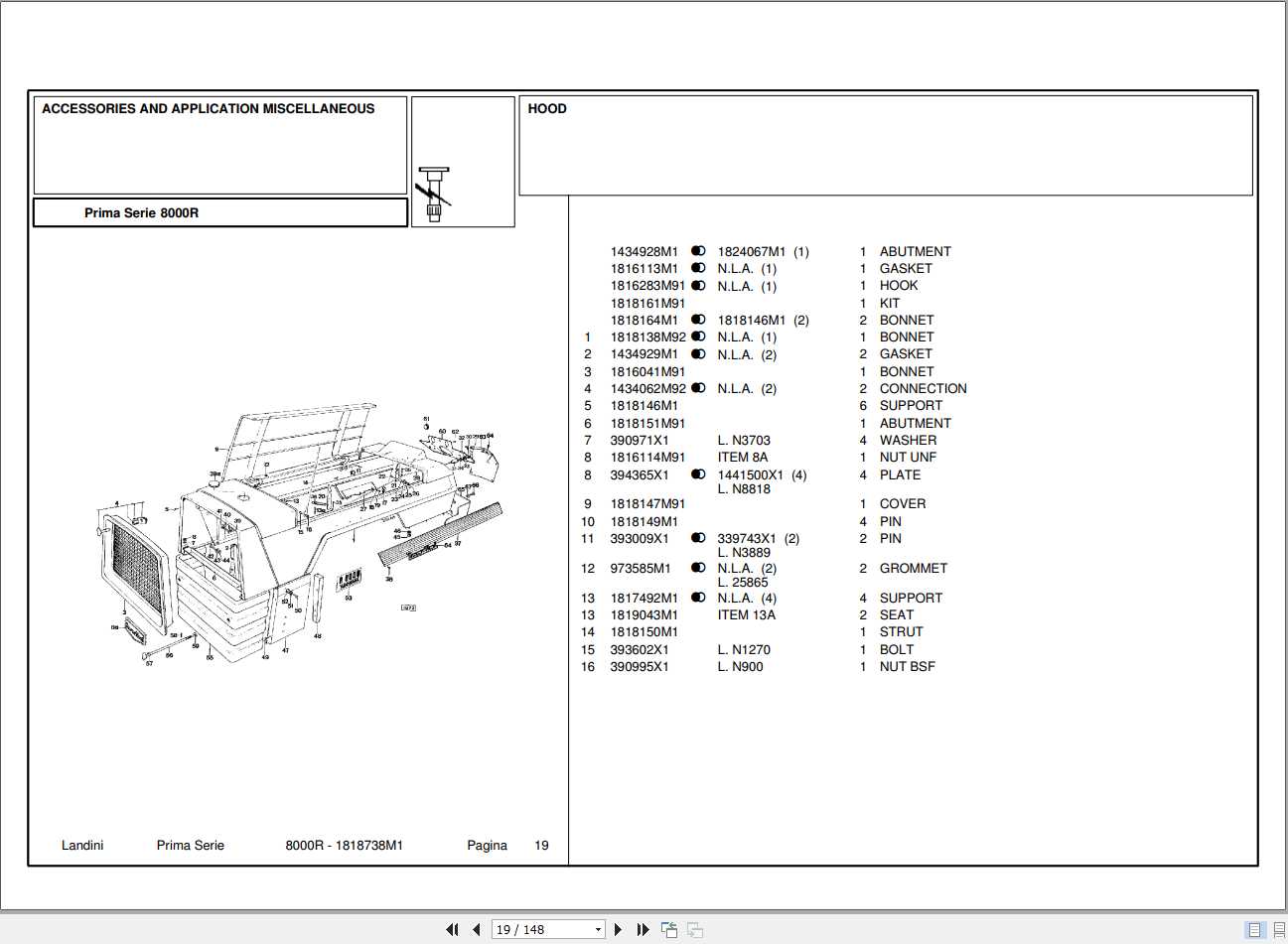
Task: Click the NUT BSF description
Action: point(908,666)
